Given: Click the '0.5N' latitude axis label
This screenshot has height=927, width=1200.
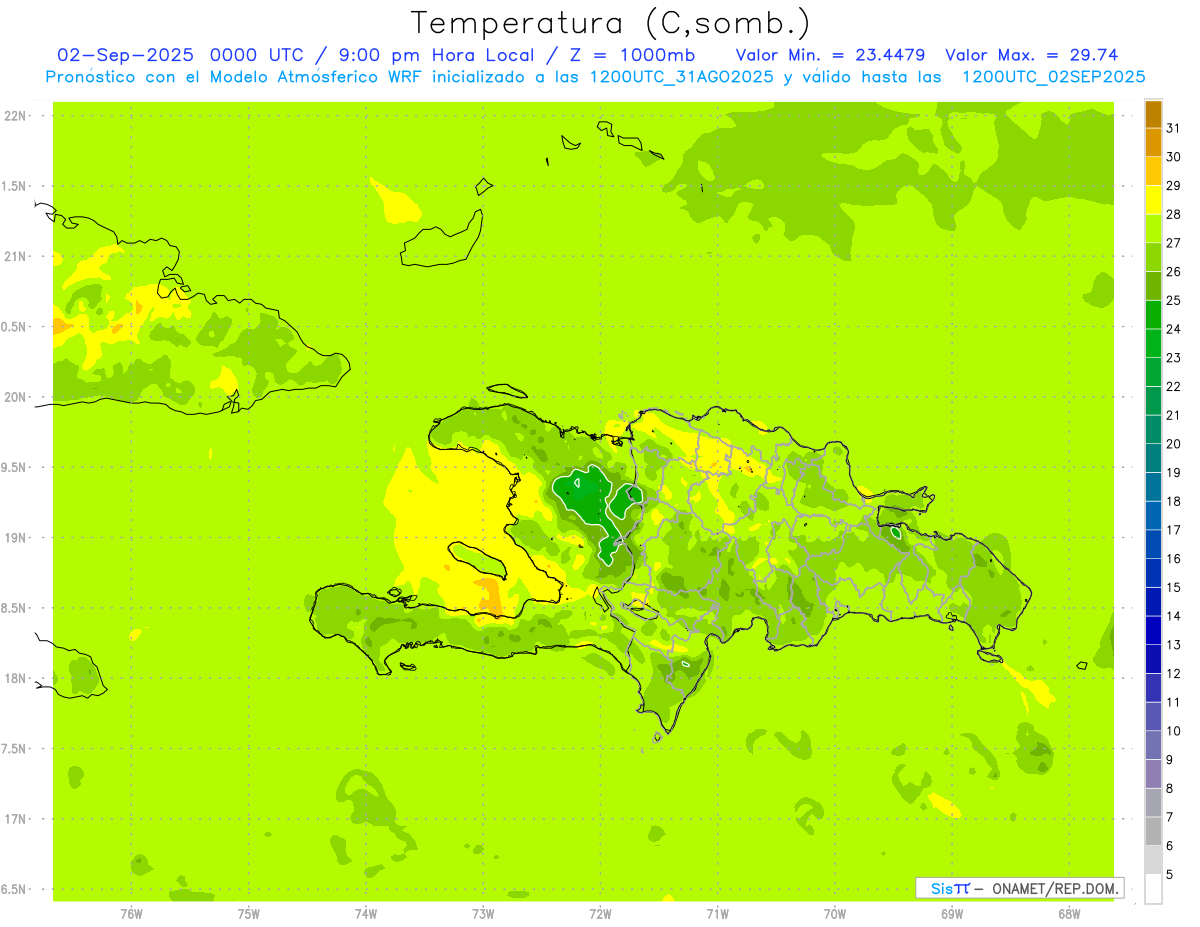Looking at the screenshot, I should coord(16,327).
